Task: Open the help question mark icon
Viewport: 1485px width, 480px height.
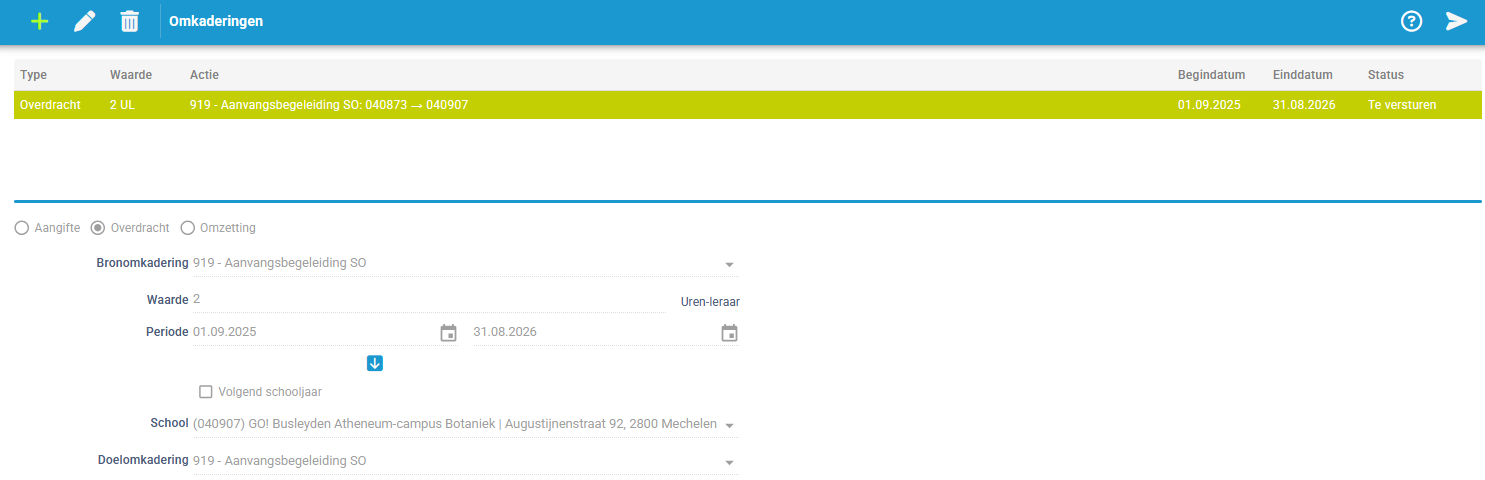Action: (x=1411, y=21)
